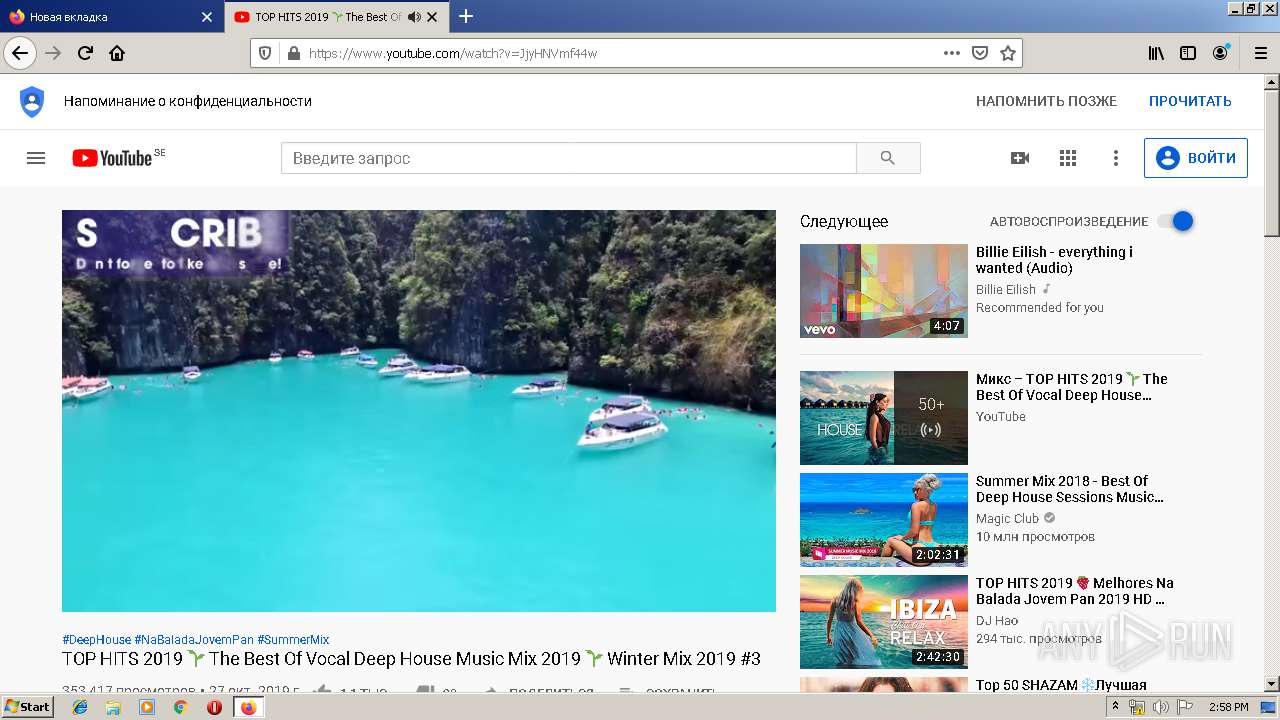Open YouTube settings three-dot menu
Screen dimensions: 1280x720
[1116, 158]
